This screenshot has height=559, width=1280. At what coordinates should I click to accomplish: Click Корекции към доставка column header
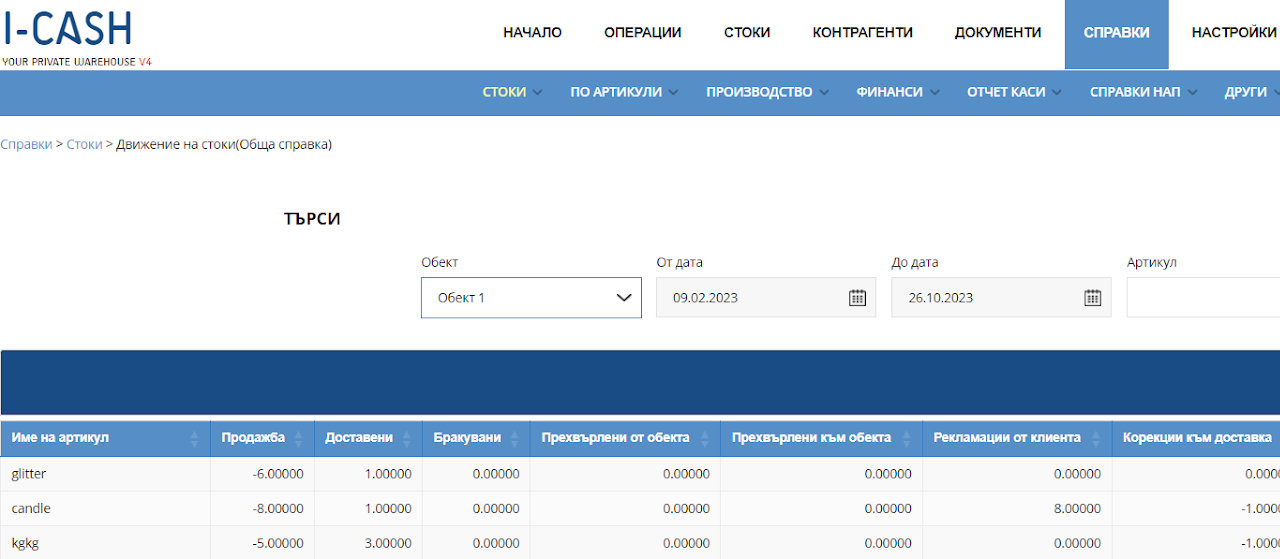(1196, 438)
